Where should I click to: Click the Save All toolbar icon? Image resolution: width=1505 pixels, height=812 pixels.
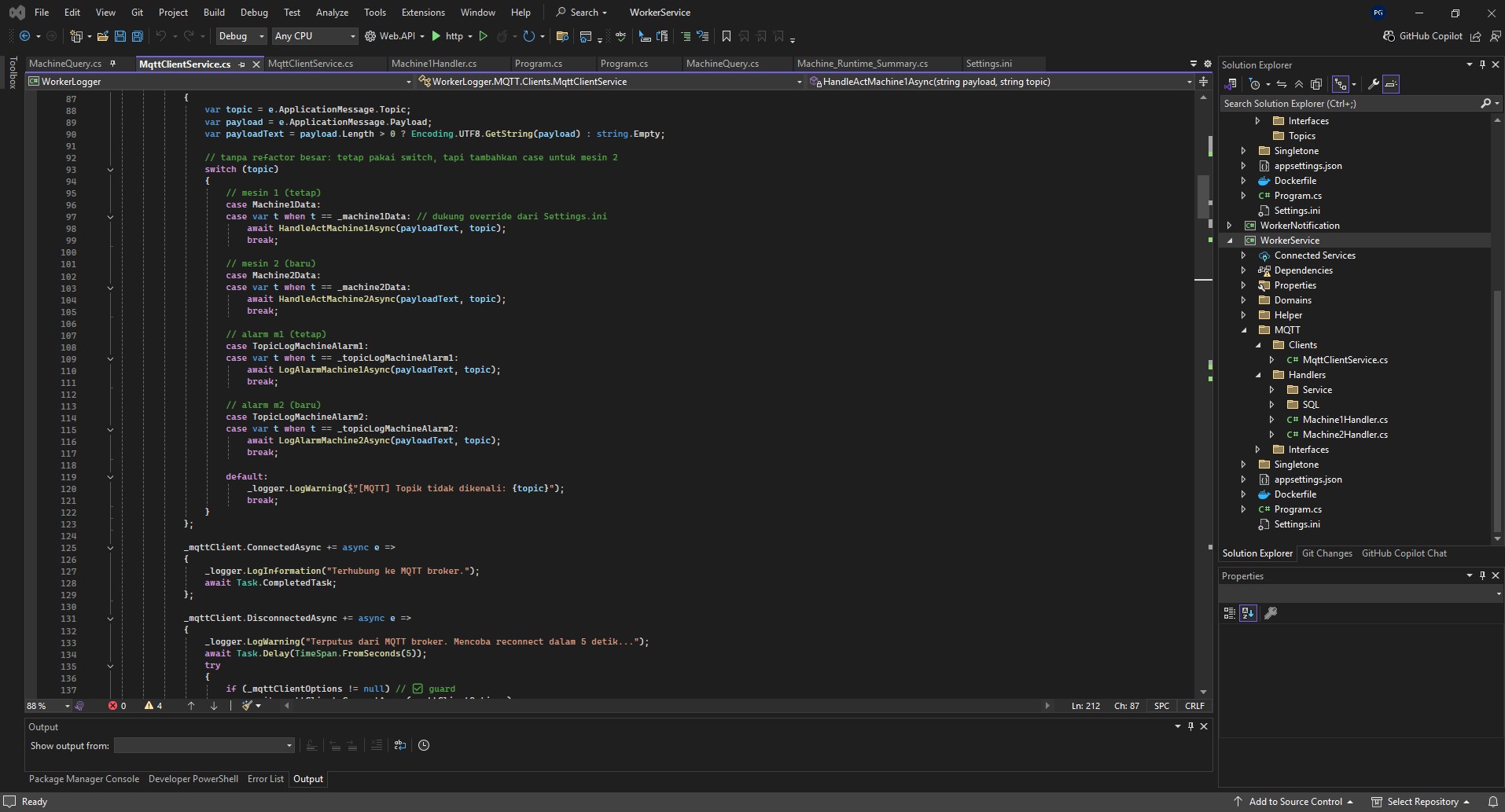[x=137, y=36]
